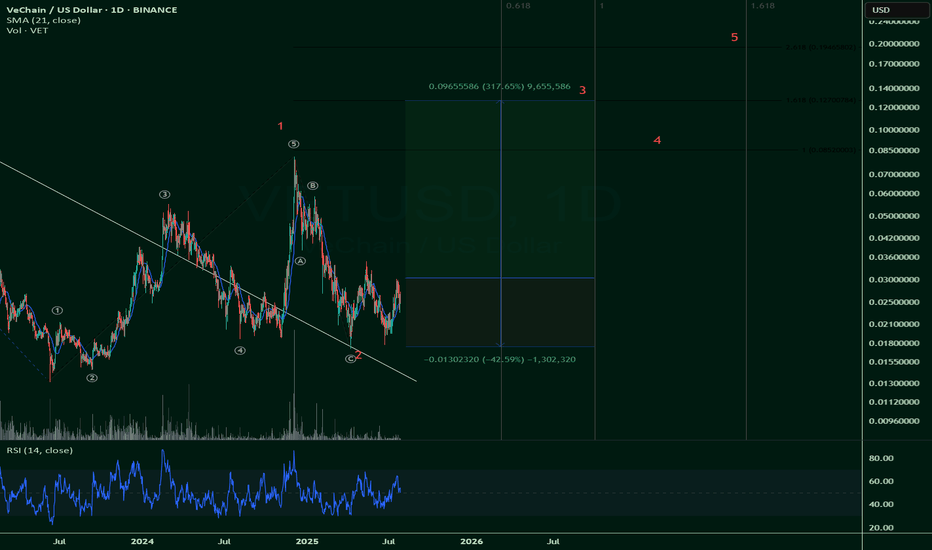This screenshot has width=932, height=550.
Task: Click the 1.618 (0.12700784) fib level label
Action: [x=821, y=100]
